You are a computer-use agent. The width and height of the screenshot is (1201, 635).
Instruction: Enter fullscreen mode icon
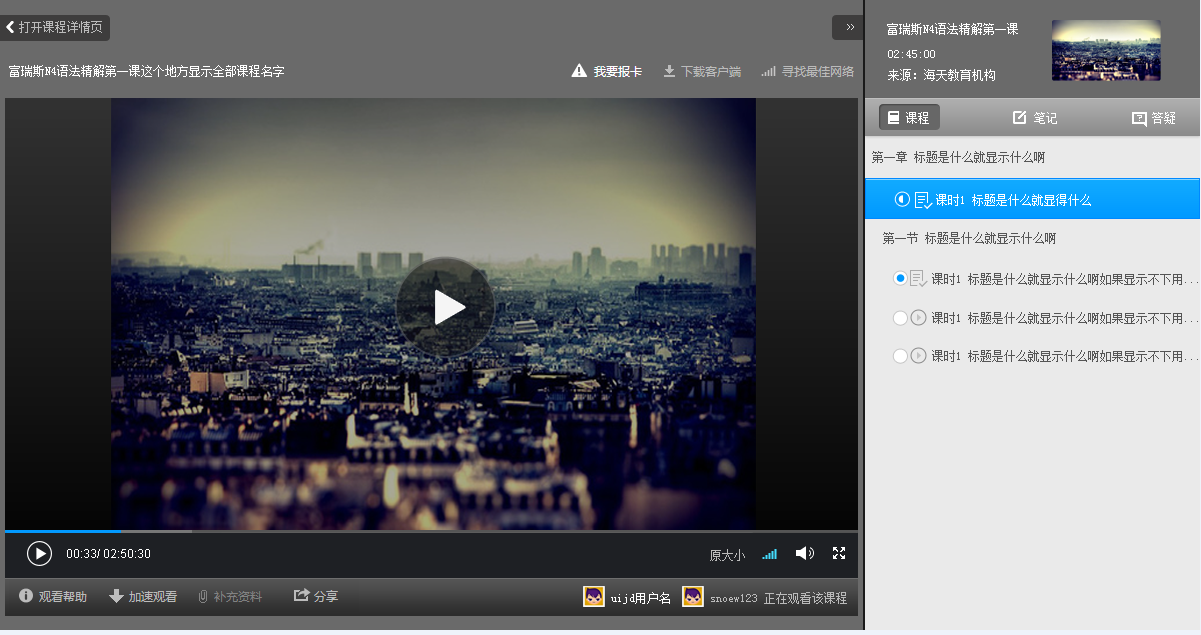[839, 553]
